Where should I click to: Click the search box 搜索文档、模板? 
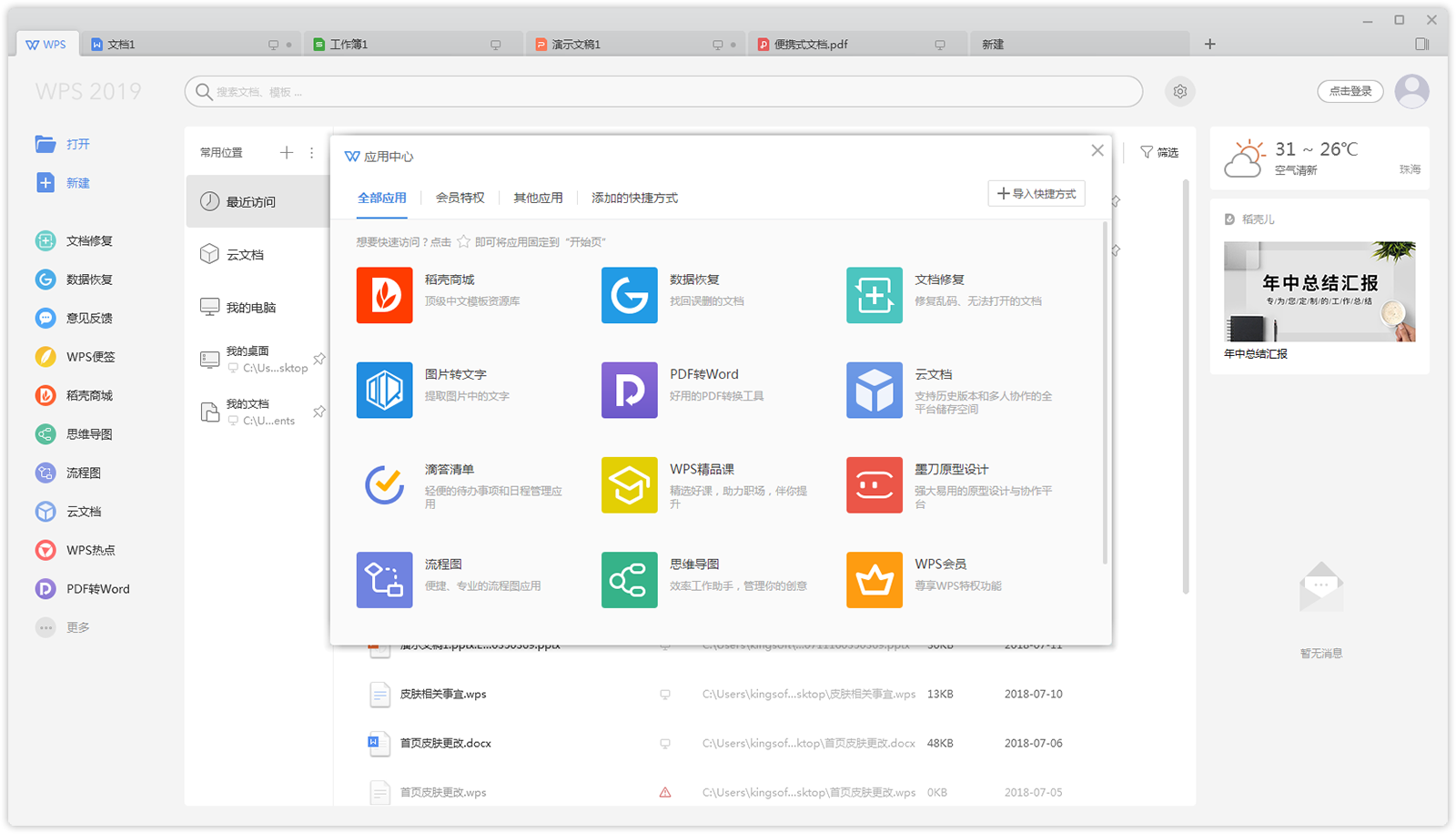coord(663,91)
